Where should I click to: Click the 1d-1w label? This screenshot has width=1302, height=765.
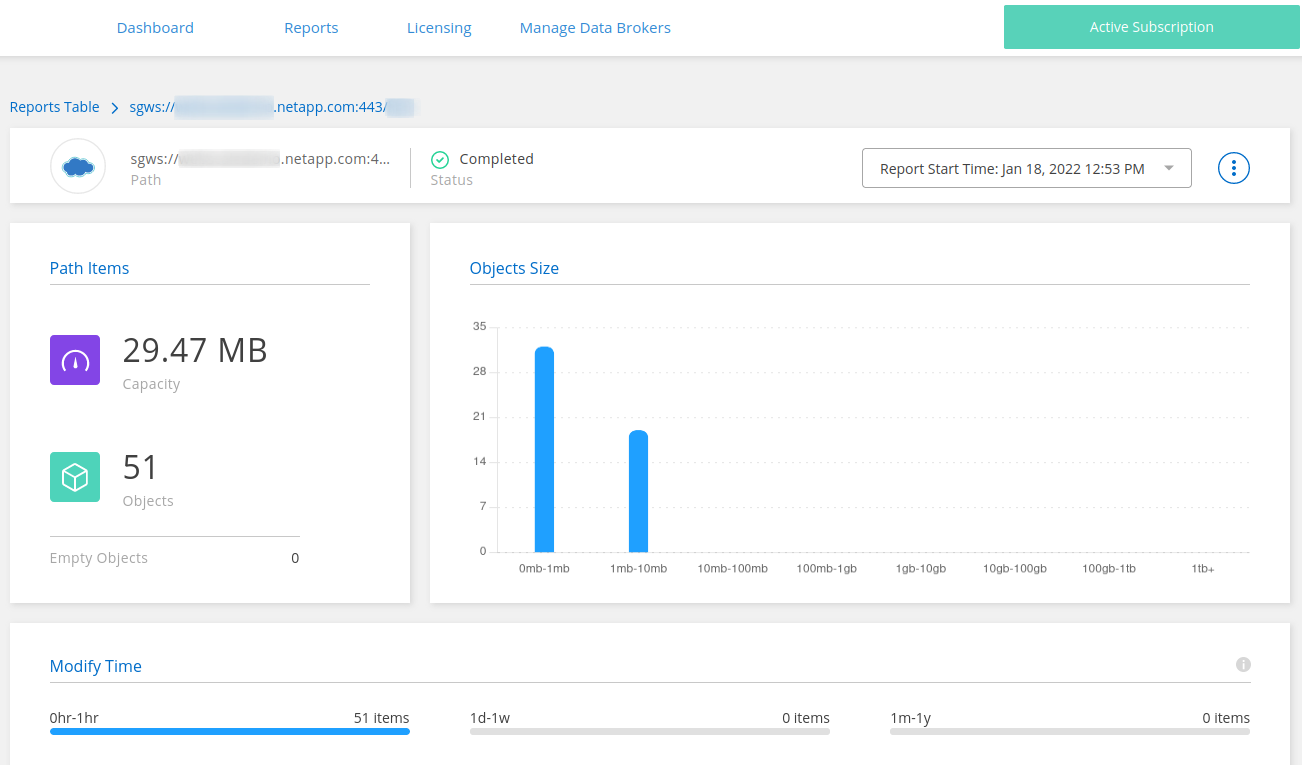(490, 718)
